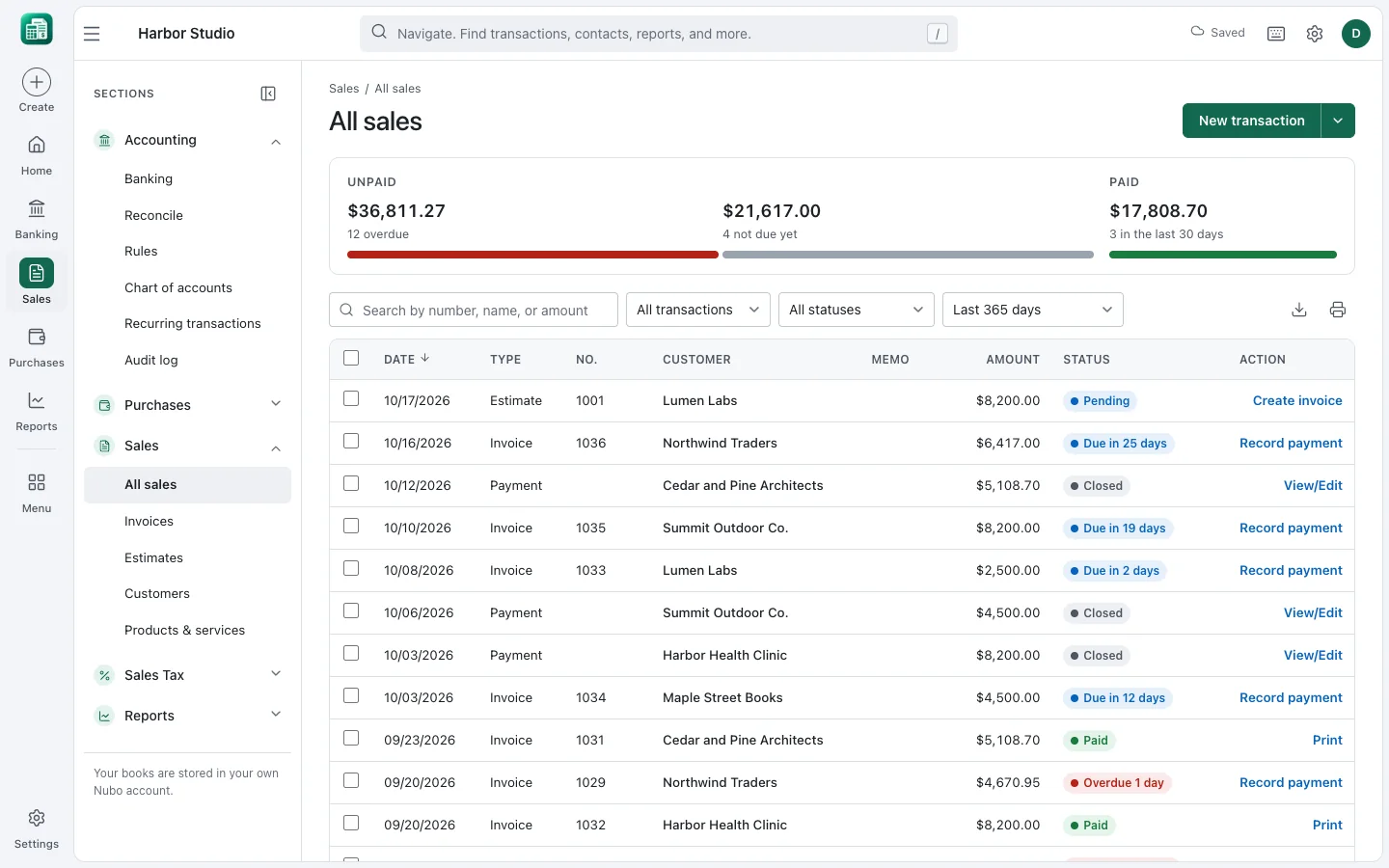1389x868 pixels.
Task: Check the Invoice 1029 row checkbox
Action: point(351,780)
